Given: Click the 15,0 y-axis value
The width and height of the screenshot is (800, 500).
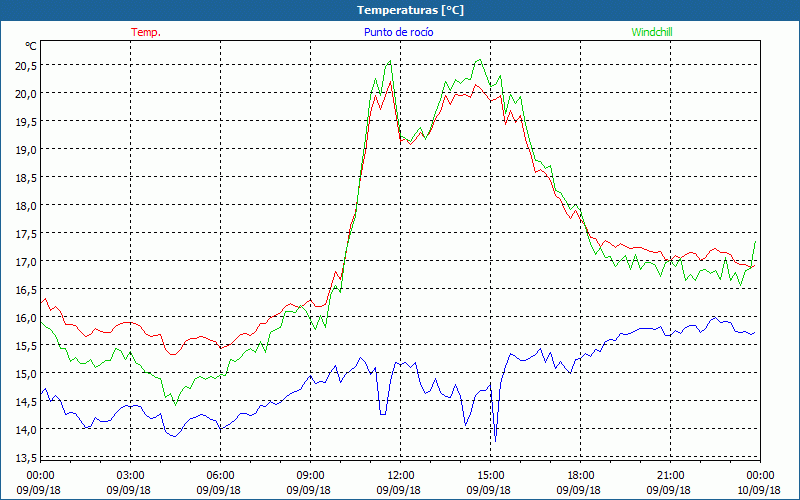Looking at the screenshot, I should point(27,373).
